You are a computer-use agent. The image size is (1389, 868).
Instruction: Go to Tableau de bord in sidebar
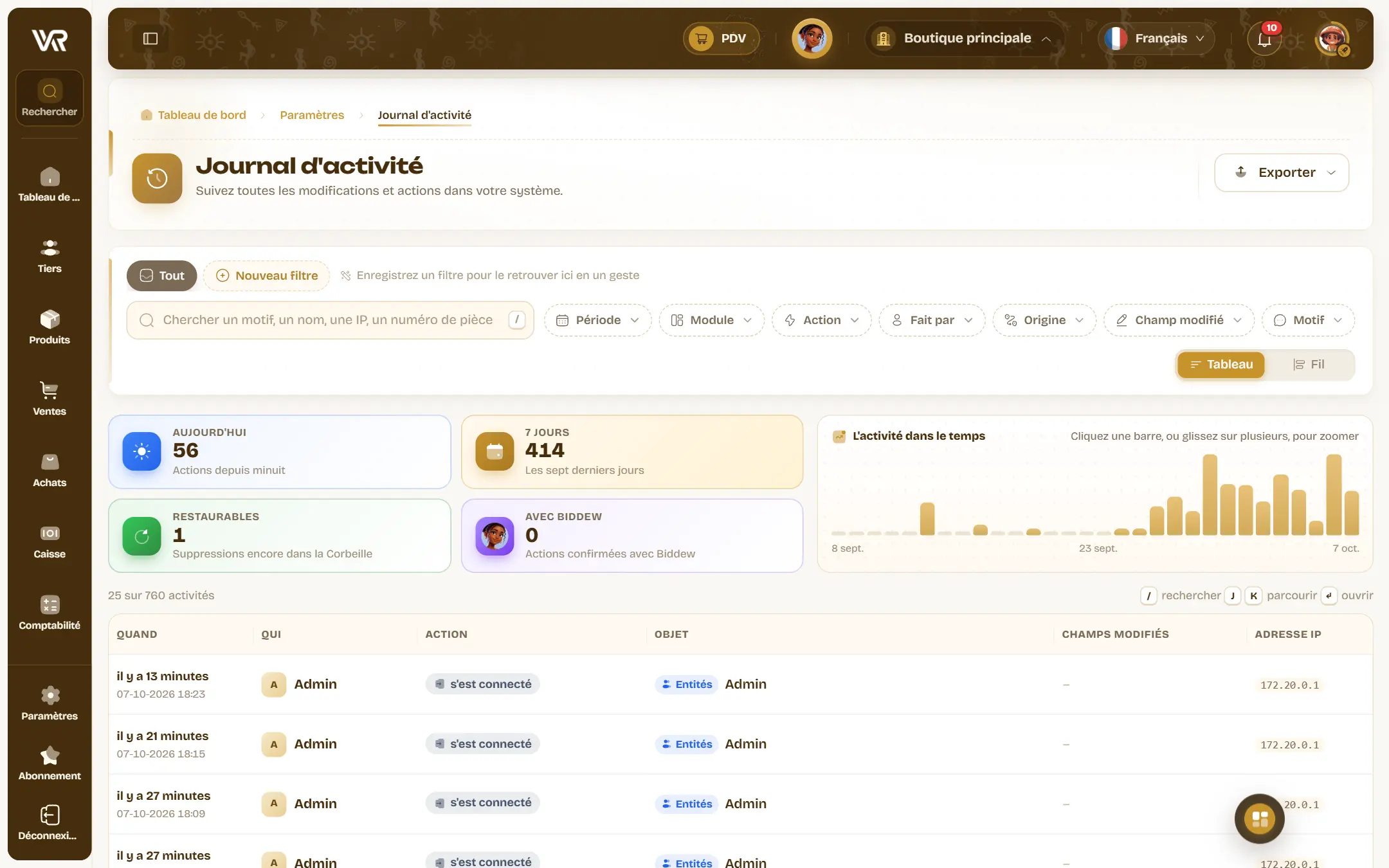50,185
